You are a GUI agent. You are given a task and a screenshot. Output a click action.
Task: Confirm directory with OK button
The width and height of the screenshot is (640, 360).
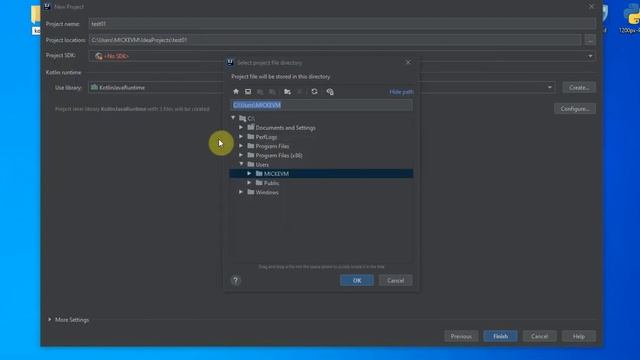[357, 280]
